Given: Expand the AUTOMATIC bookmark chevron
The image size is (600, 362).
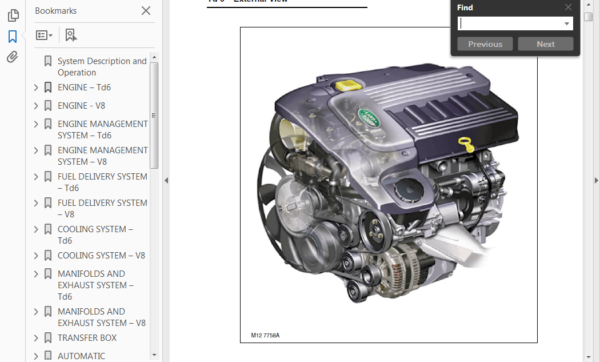Looking at the screenshot, I should pos(36,356).
